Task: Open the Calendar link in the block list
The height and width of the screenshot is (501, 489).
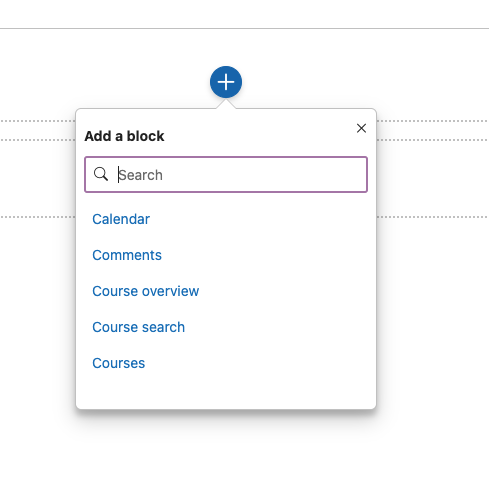Action: point(121,219)
